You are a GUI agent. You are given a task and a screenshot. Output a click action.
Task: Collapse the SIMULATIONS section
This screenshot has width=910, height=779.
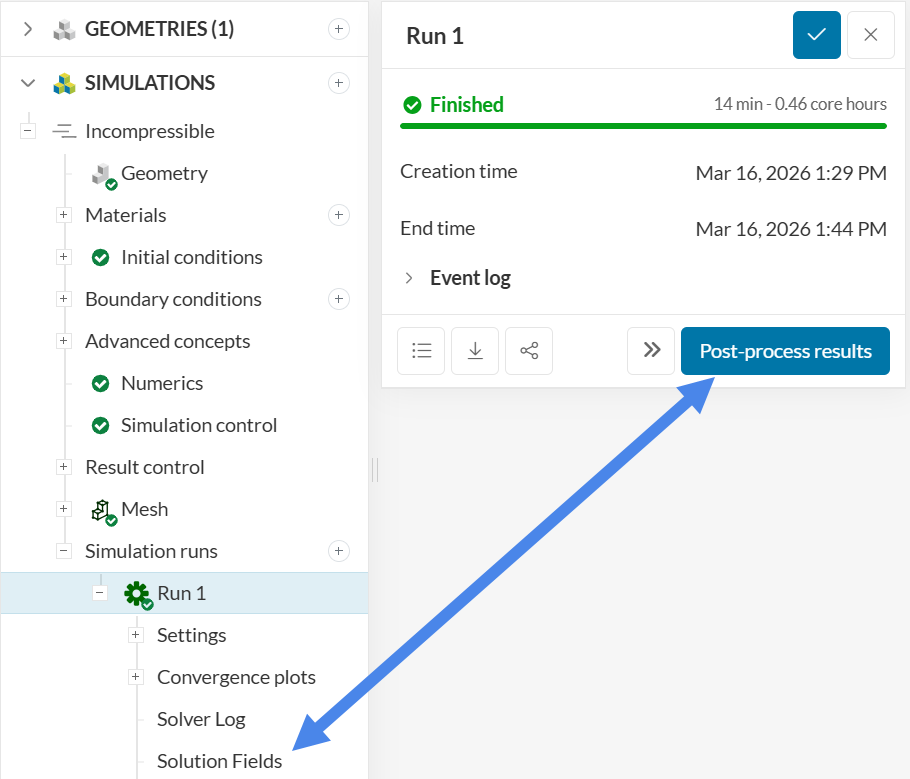coord(28,83)
